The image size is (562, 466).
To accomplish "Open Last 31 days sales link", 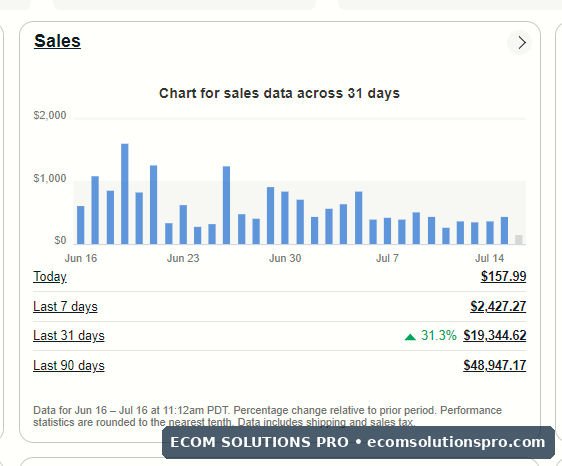I will coord(69,336).
